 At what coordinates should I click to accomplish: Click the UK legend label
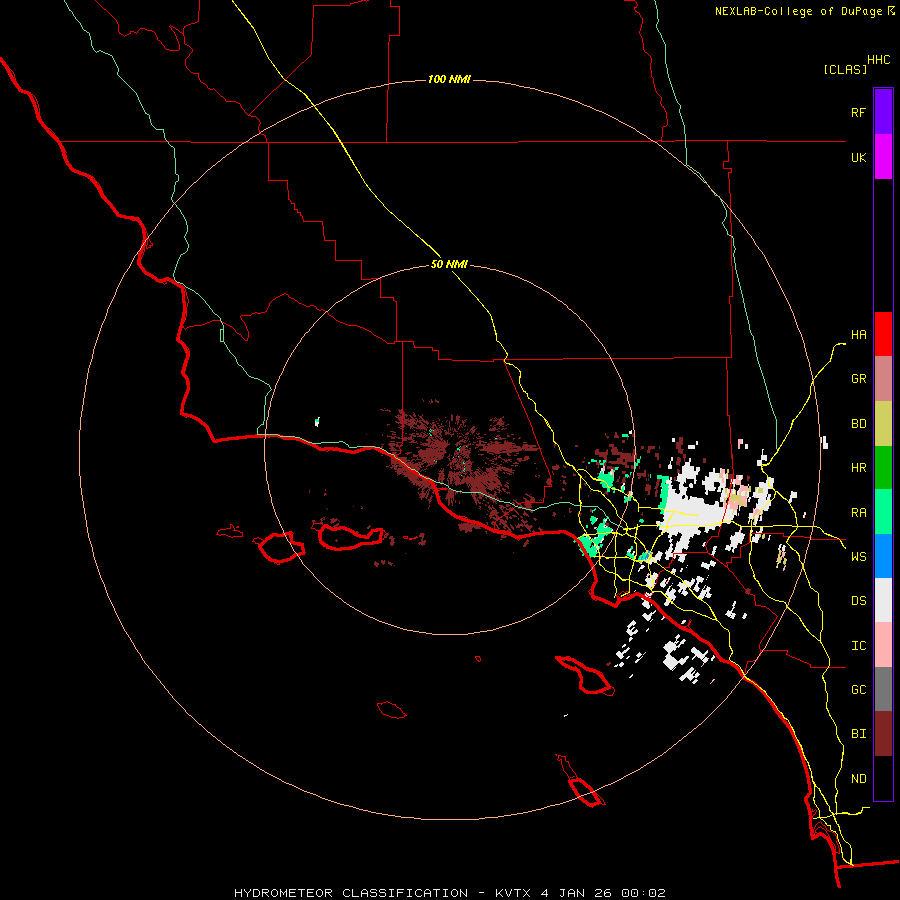(858, 157)
